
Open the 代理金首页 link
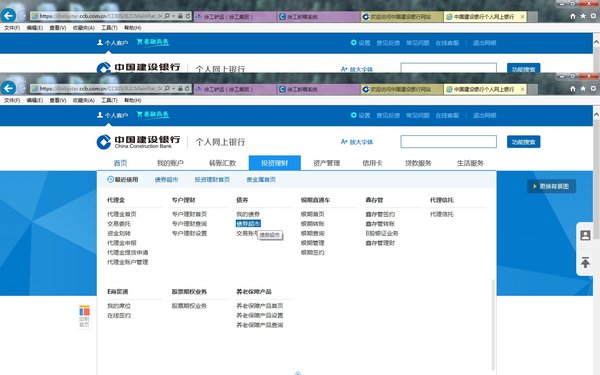click(x=122, y=214)
